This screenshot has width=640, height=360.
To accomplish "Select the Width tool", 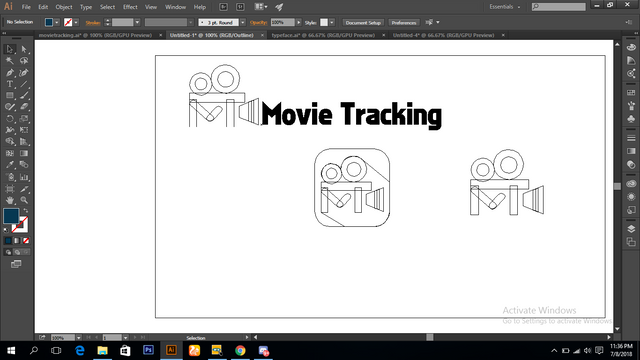I will [x=10, y=130].
